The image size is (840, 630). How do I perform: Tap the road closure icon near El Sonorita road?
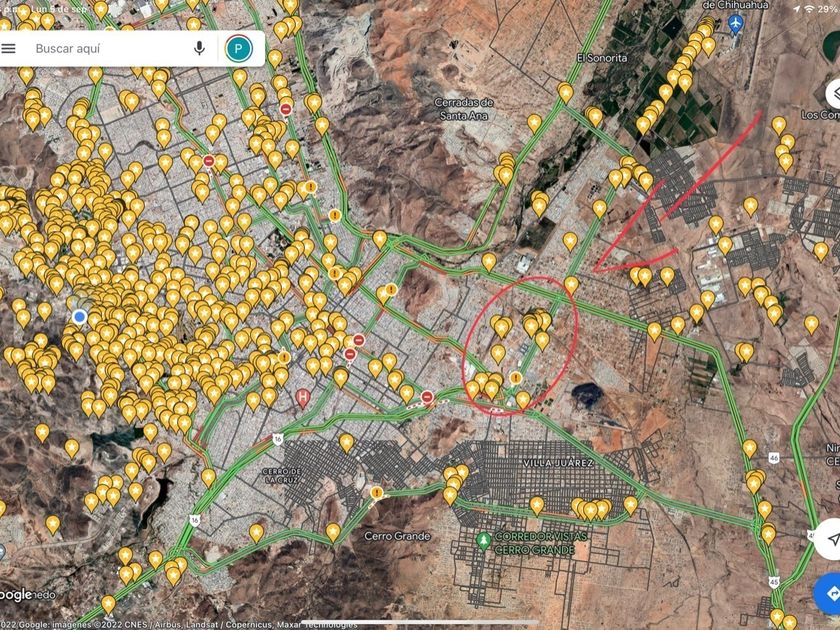(x=286, y=109)
